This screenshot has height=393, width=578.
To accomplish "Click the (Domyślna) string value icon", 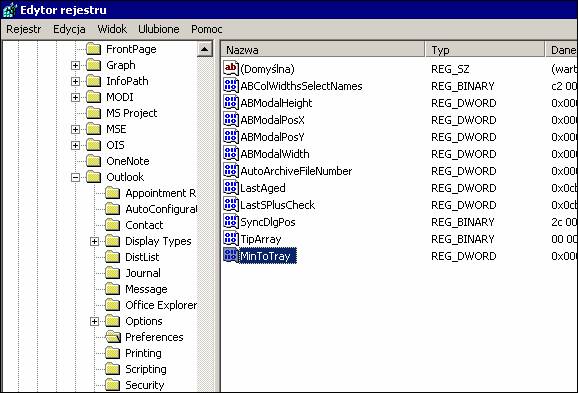I will point(231,69).
